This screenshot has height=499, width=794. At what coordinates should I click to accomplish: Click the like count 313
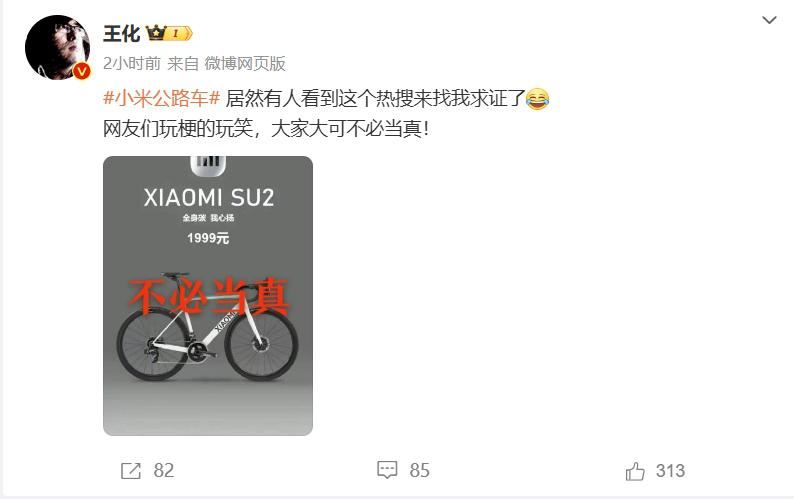[670, 471]
